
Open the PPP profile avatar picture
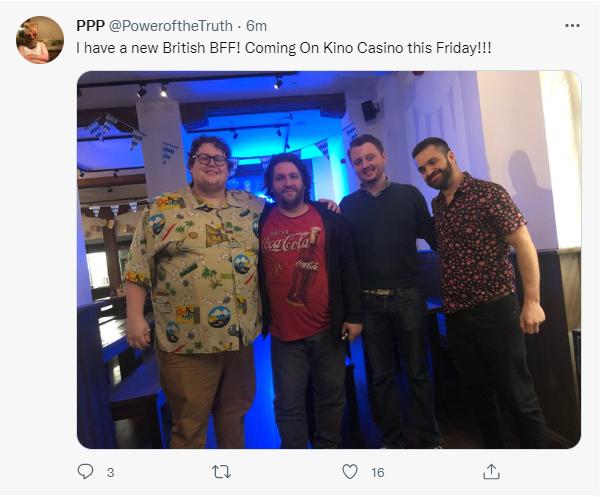click(x=40, y=40)
